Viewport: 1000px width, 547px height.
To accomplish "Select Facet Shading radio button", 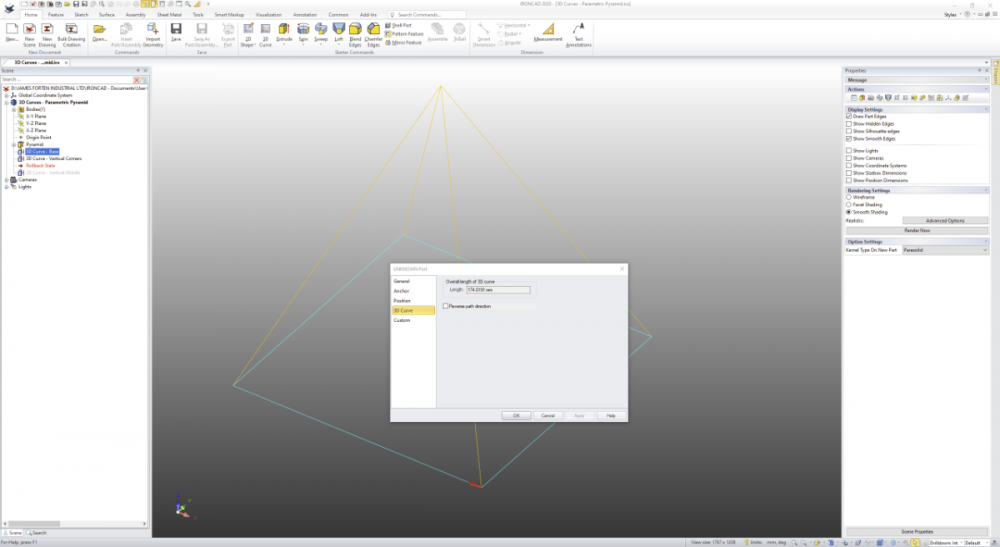I will point(849,205).
